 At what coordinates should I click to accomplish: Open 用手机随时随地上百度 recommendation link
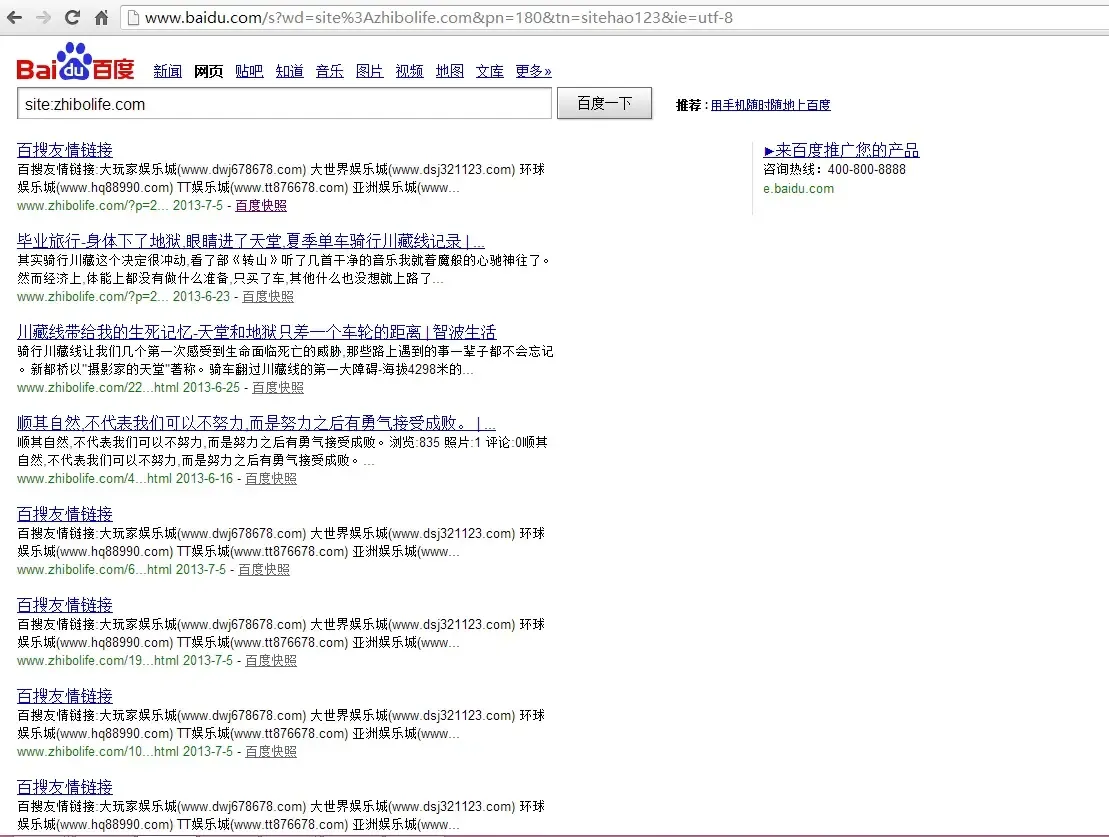click(x=770, y=105)
